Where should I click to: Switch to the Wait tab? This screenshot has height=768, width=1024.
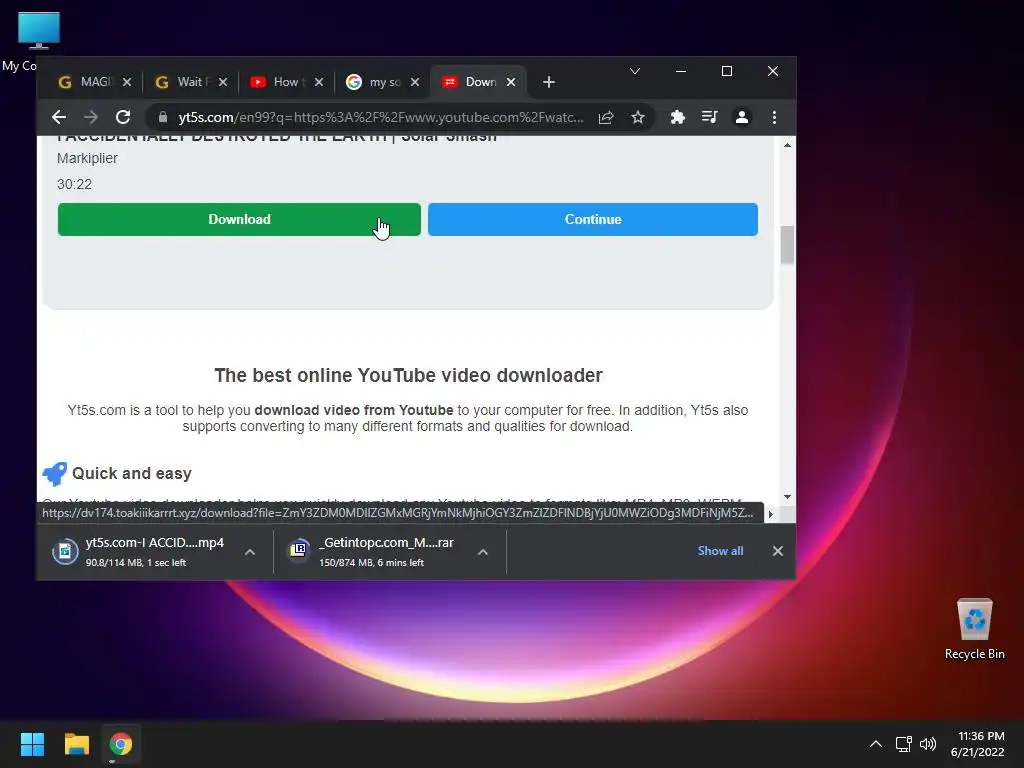[x=192, y=82]
